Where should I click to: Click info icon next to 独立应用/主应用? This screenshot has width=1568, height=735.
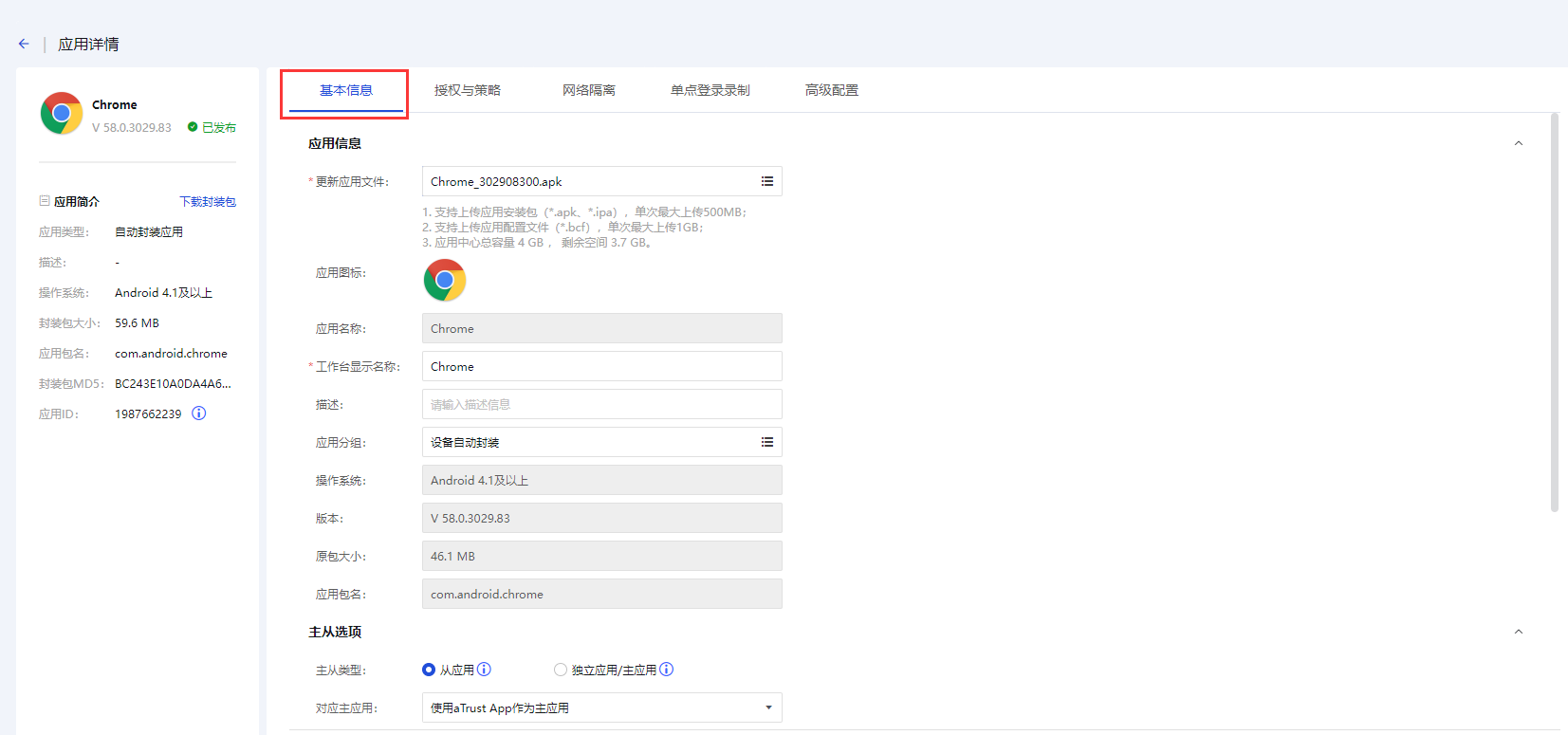(x=667, y=670)
